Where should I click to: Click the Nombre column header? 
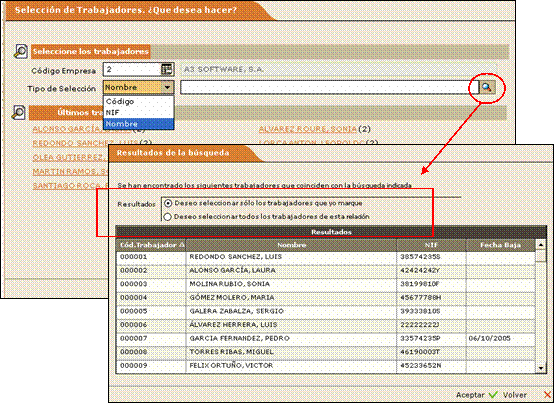coord(291,245)
